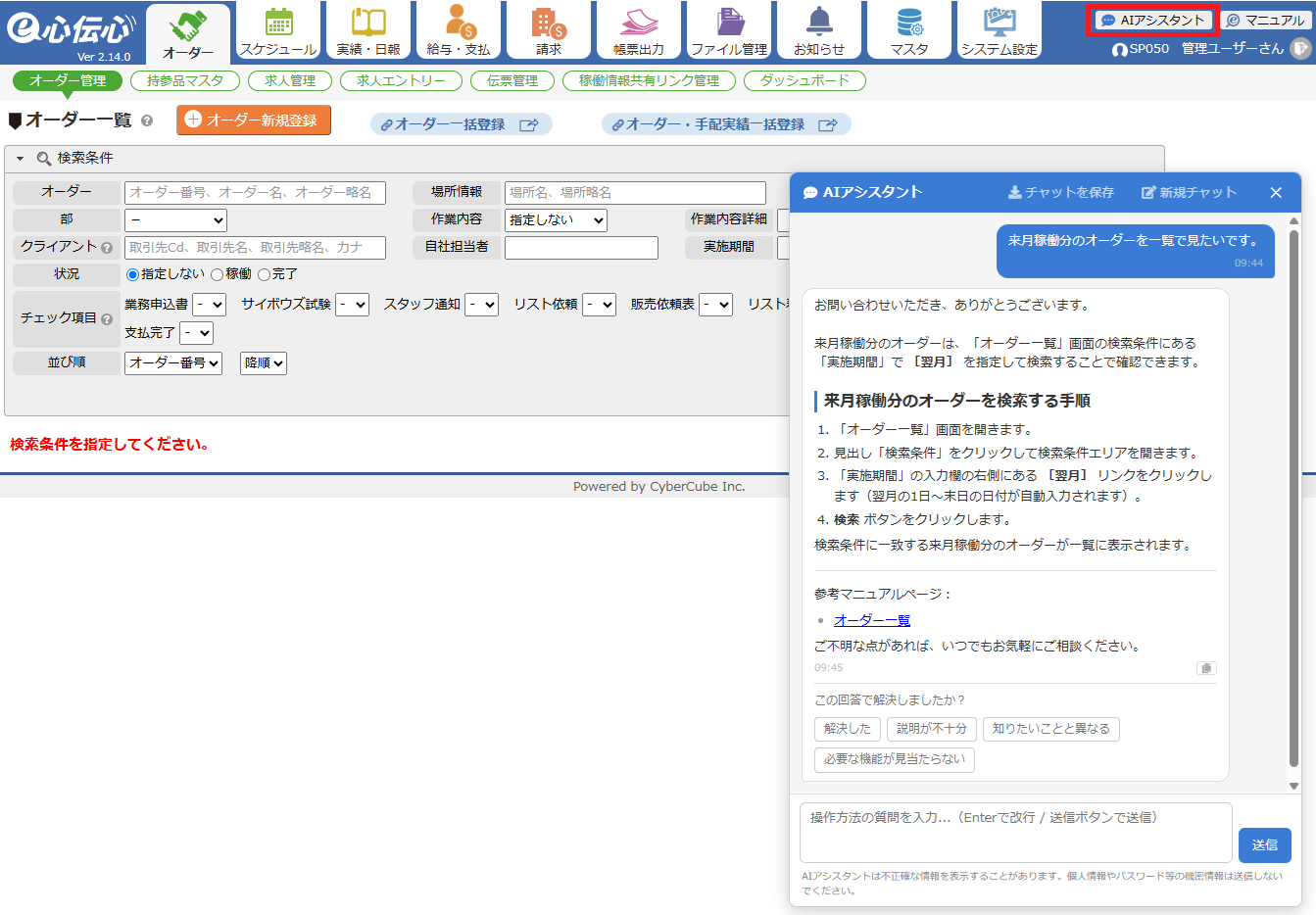Open the 帳票出力 icon
Image resolution: width=1316 pixels, height=915 pixels.
click(639, 30)
